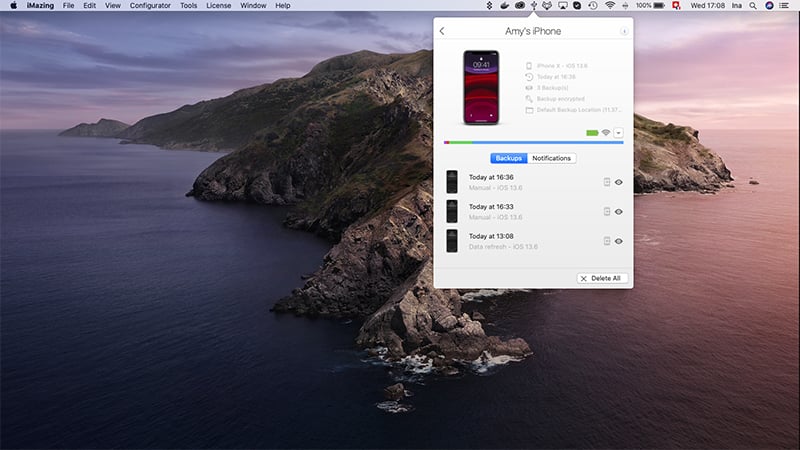This screenshot has height=450, width=800.
Task: Click restore icon for Today at 13:08 backup
Action: [607, 241]
